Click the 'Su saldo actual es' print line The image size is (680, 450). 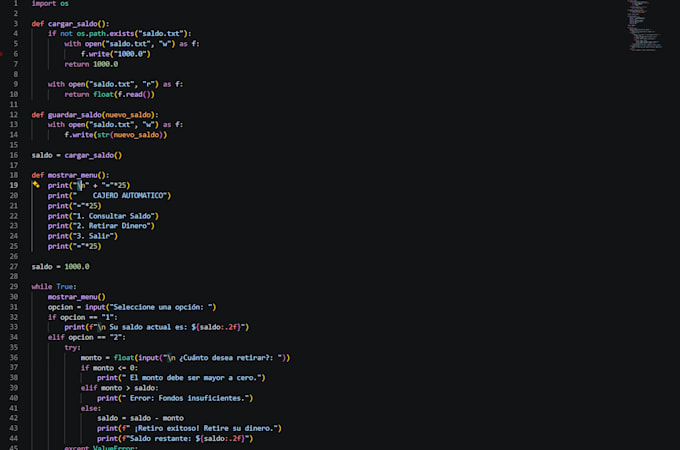(x=157, y=327)
